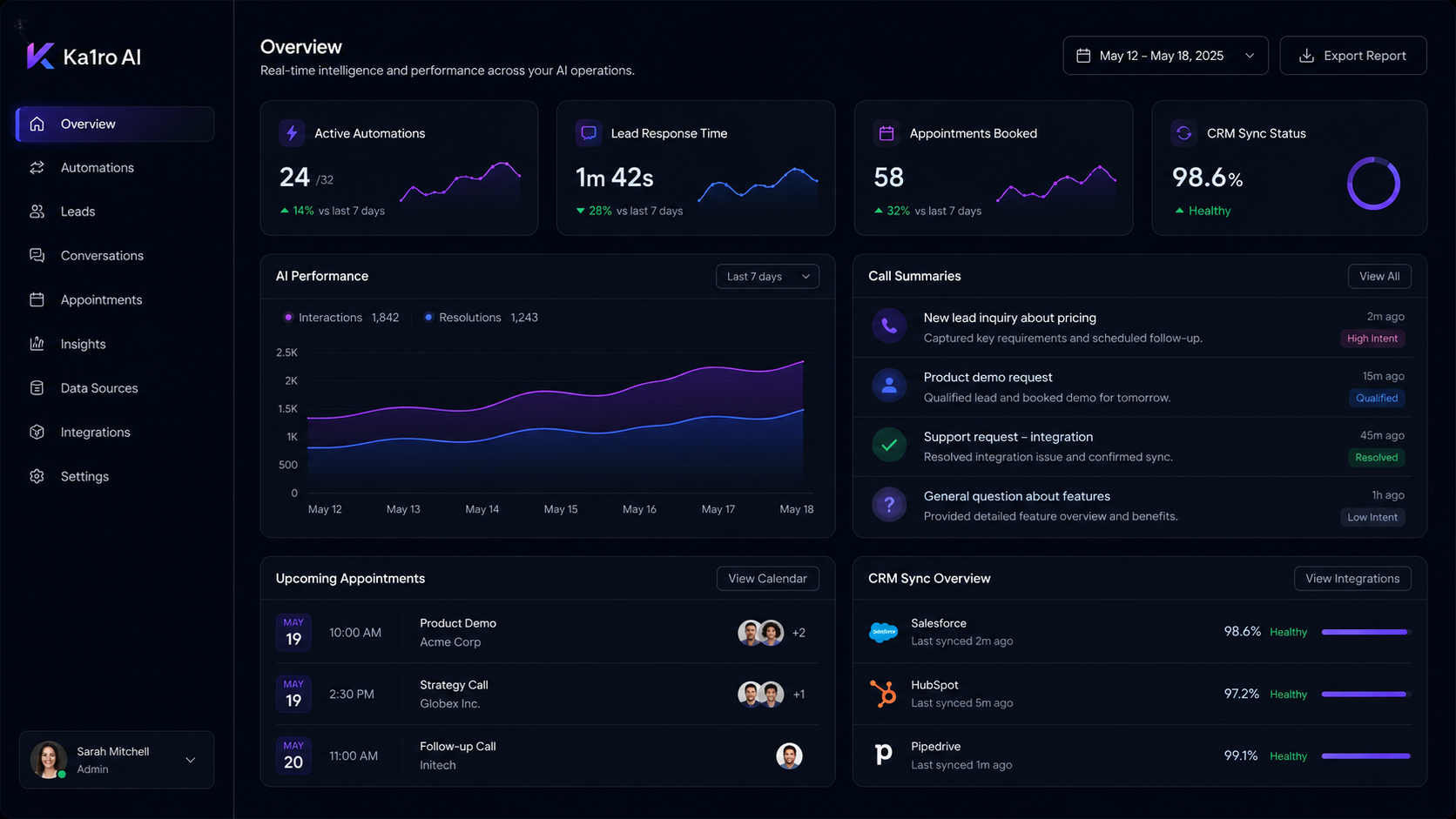This screenshot has width=1456, height=819.
Task: Select Insights from the sidebar
Action: pos(115,344)
